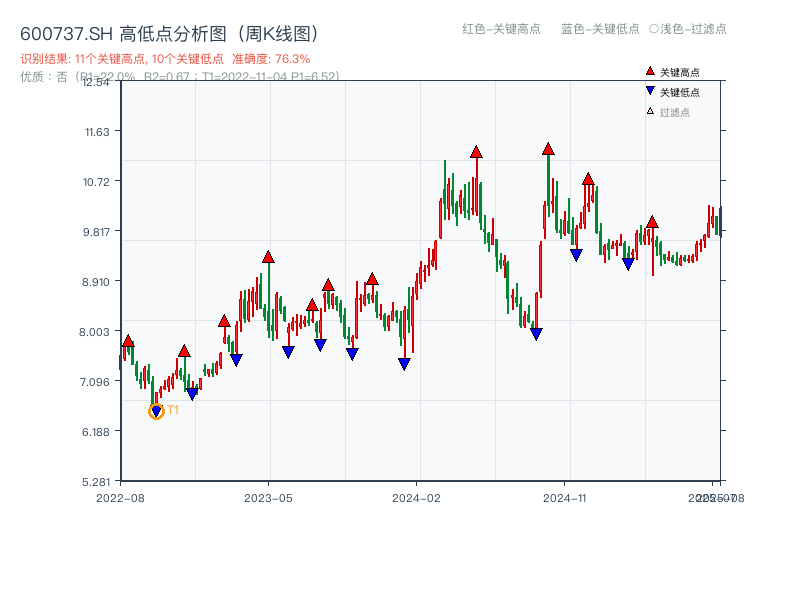This screenshot has width=800, height=600.
Task: Click the 准确度: 76.3% text
Action: [x=271, y=59]
